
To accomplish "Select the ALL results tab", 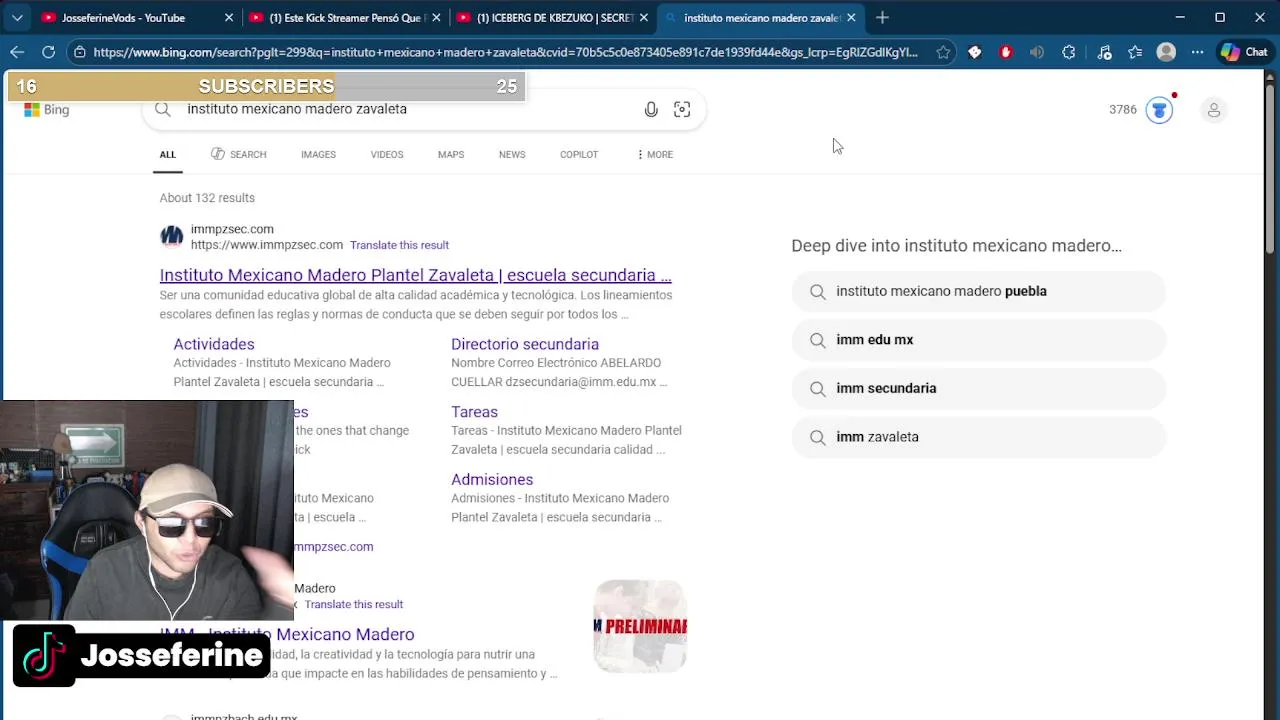I will coord(167,154).
